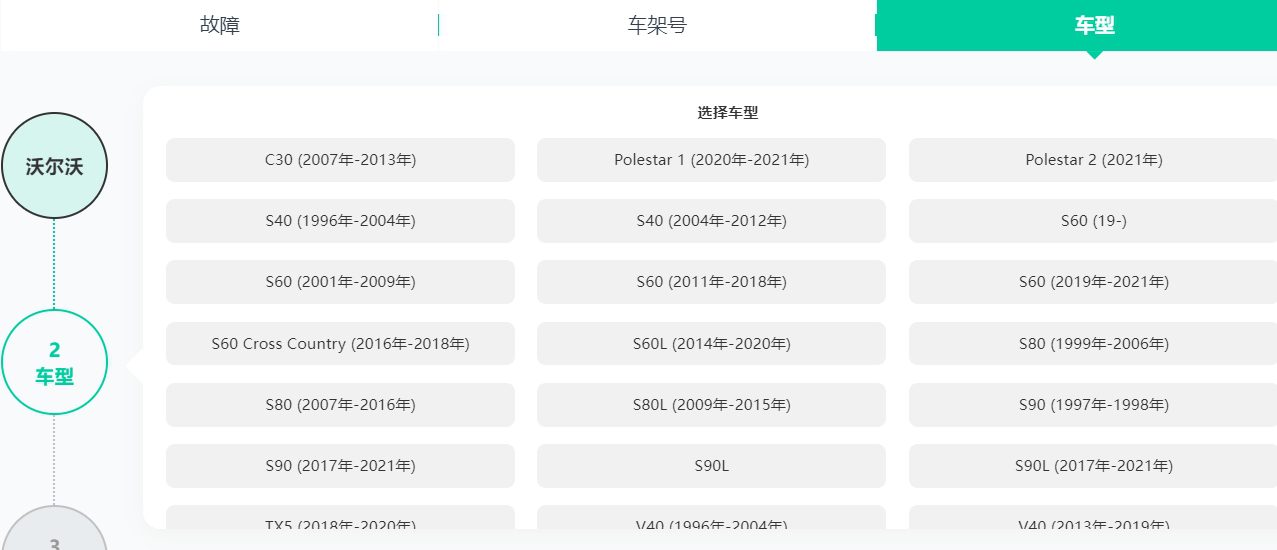Pick S60 (2001年-2009年)

(340, 282)
